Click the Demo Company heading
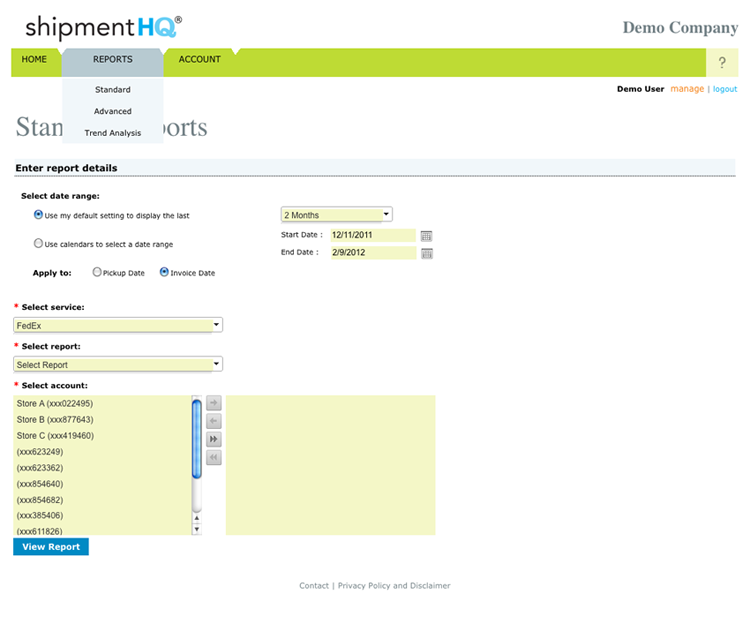The image size is (750, 624). [x=680, y=28]
